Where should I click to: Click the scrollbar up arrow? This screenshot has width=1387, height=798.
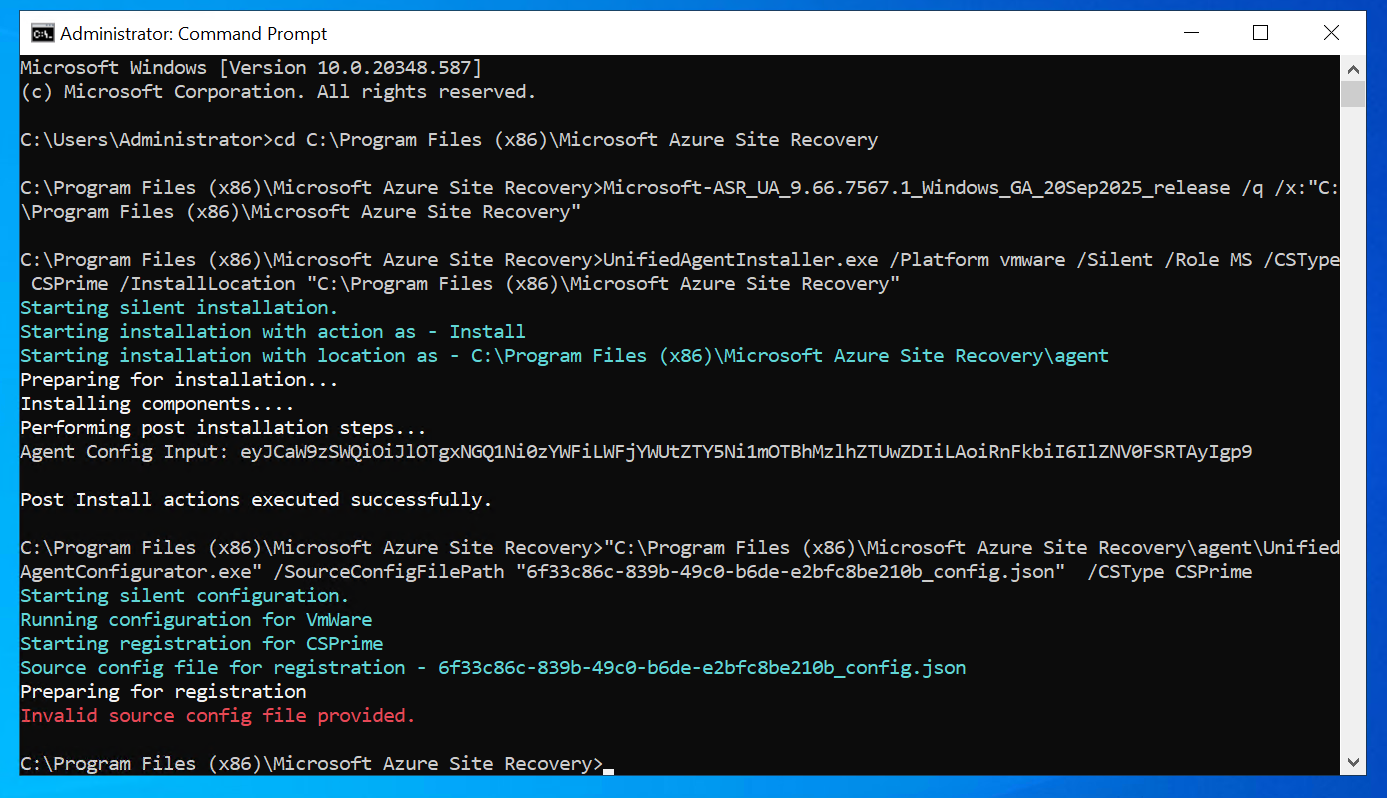tap(1353, 68)
